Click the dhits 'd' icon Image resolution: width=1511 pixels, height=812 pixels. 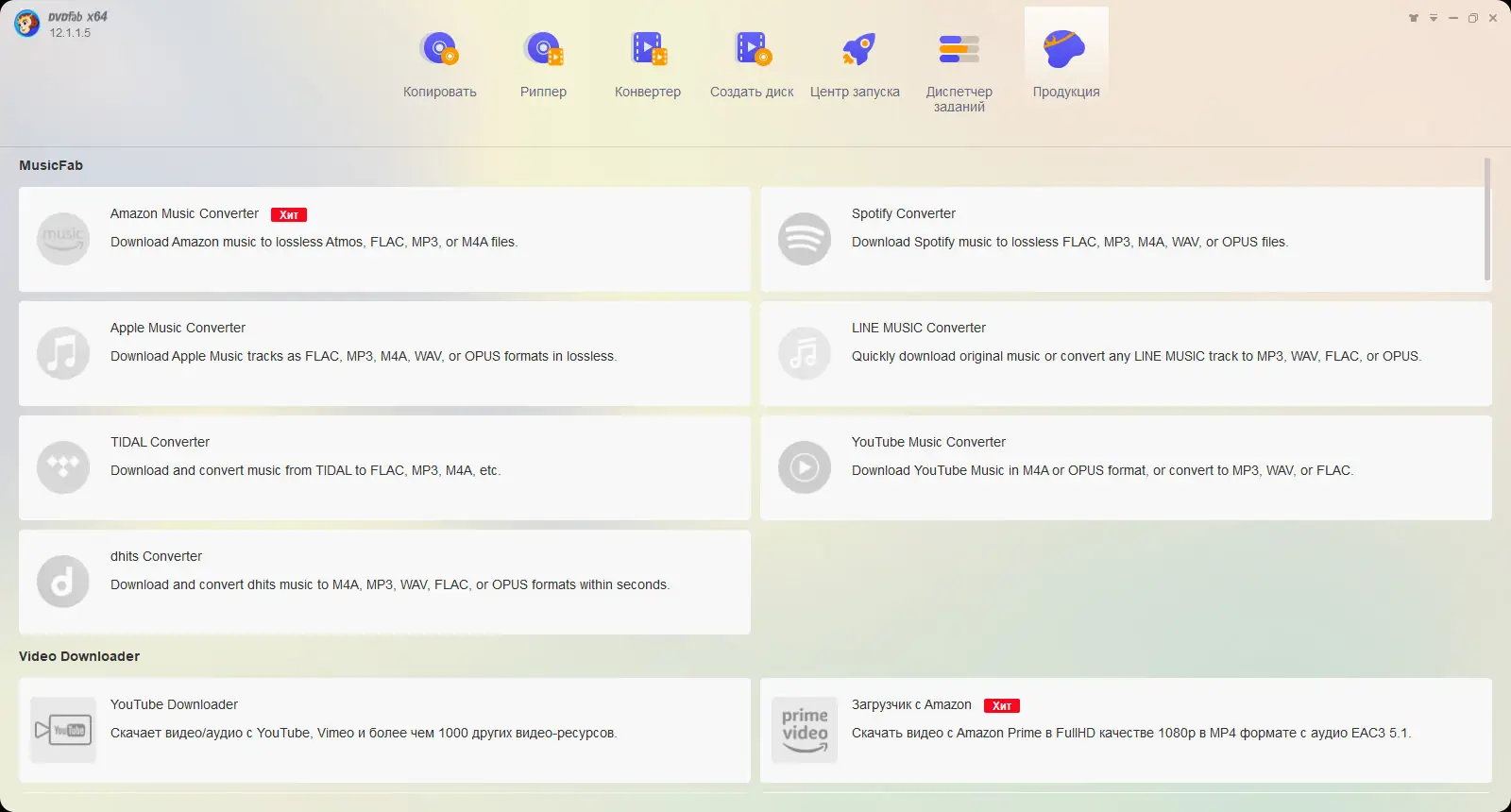coord(63,582)
